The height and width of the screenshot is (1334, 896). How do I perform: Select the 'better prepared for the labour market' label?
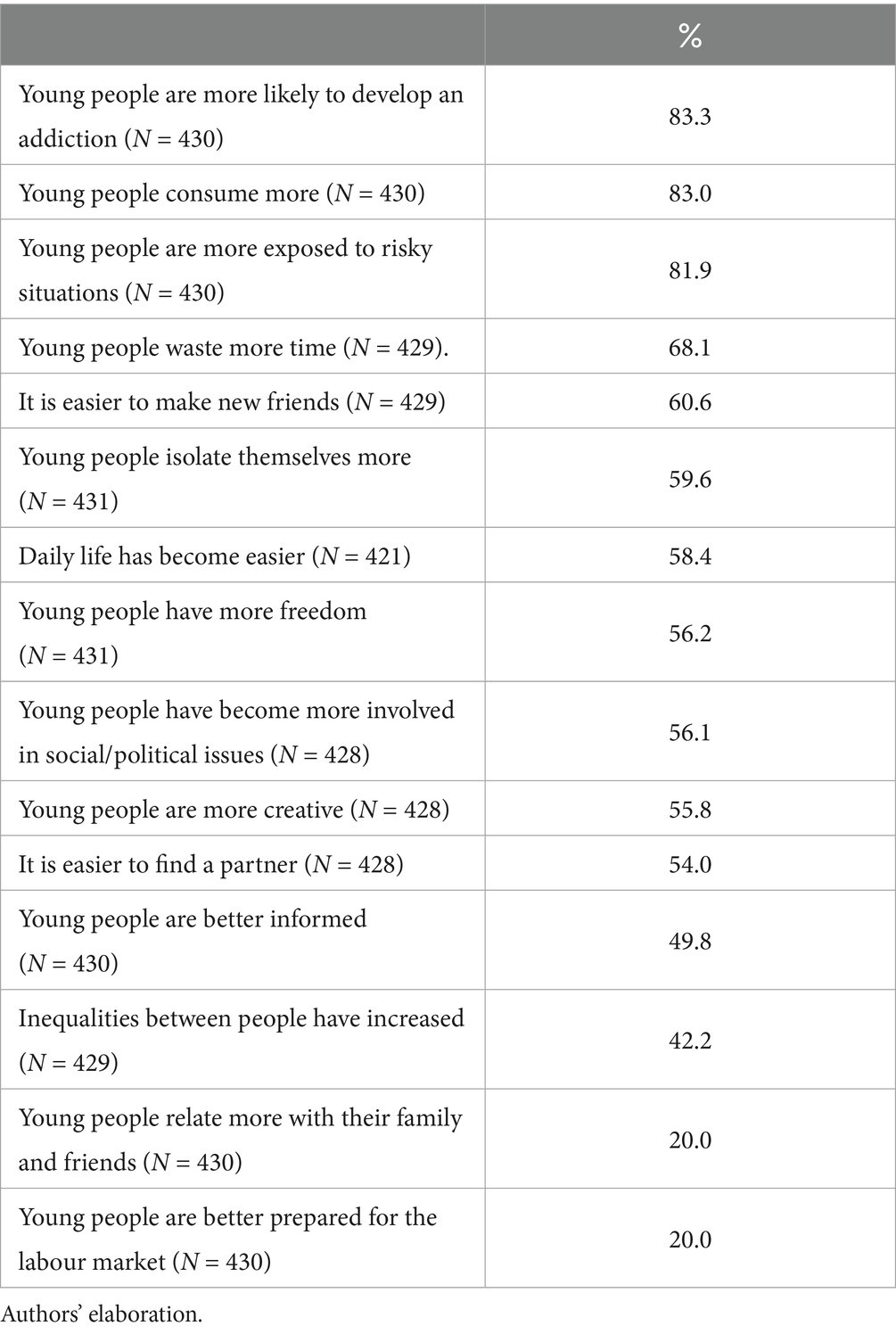coord(227,1239)
